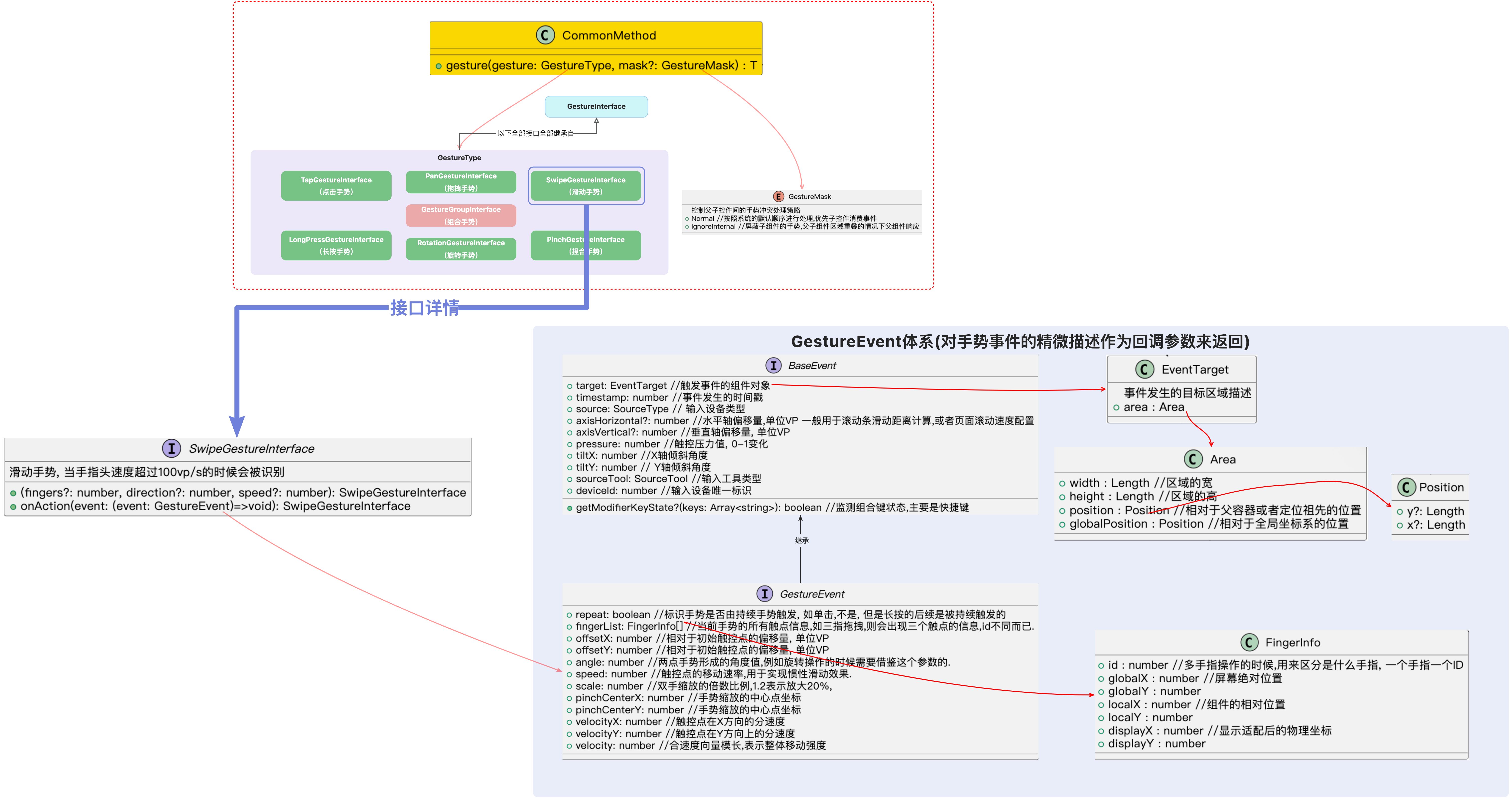Select the GestureInterface box
1512x798 pixels.
click(x=596, y=107)
